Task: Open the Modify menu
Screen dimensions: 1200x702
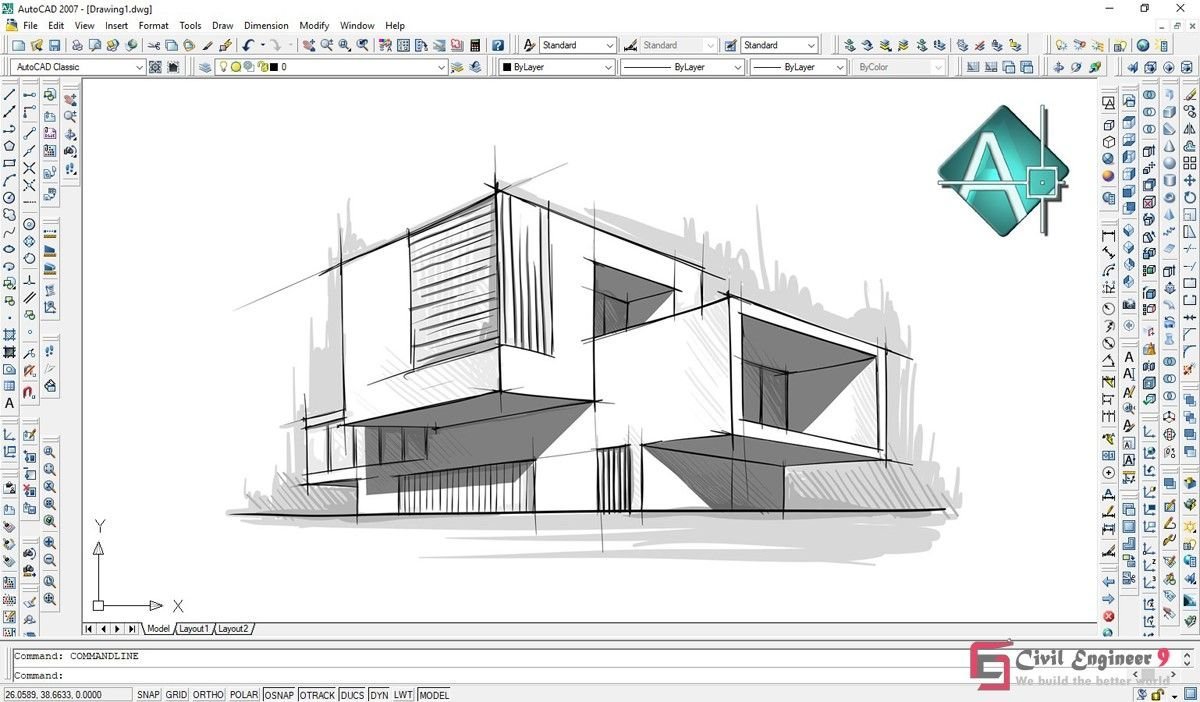Action: [x=314, y=25]
